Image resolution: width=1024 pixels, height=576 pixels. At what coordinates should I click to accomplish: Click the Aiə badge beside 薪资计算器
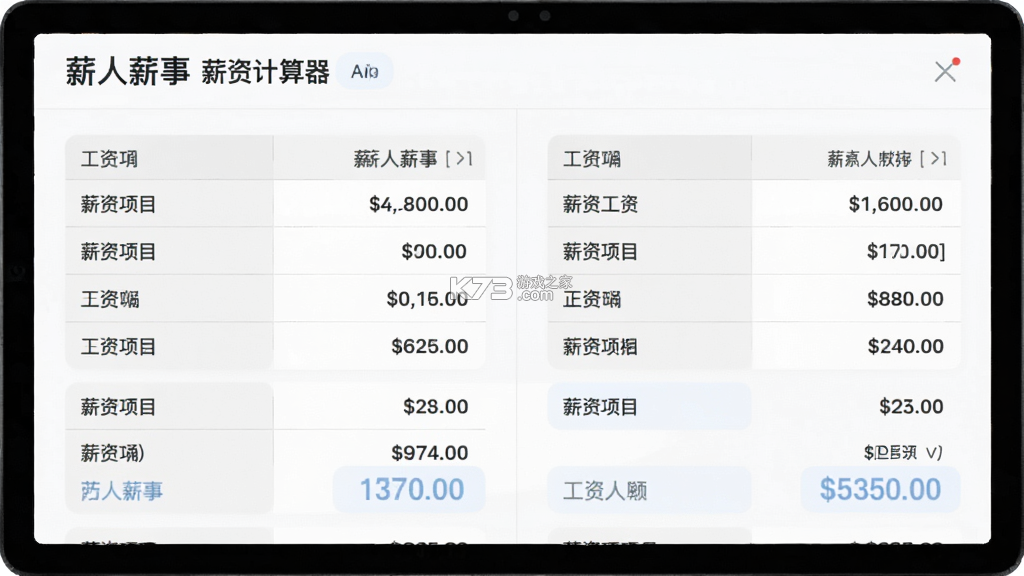coord(364,71)
